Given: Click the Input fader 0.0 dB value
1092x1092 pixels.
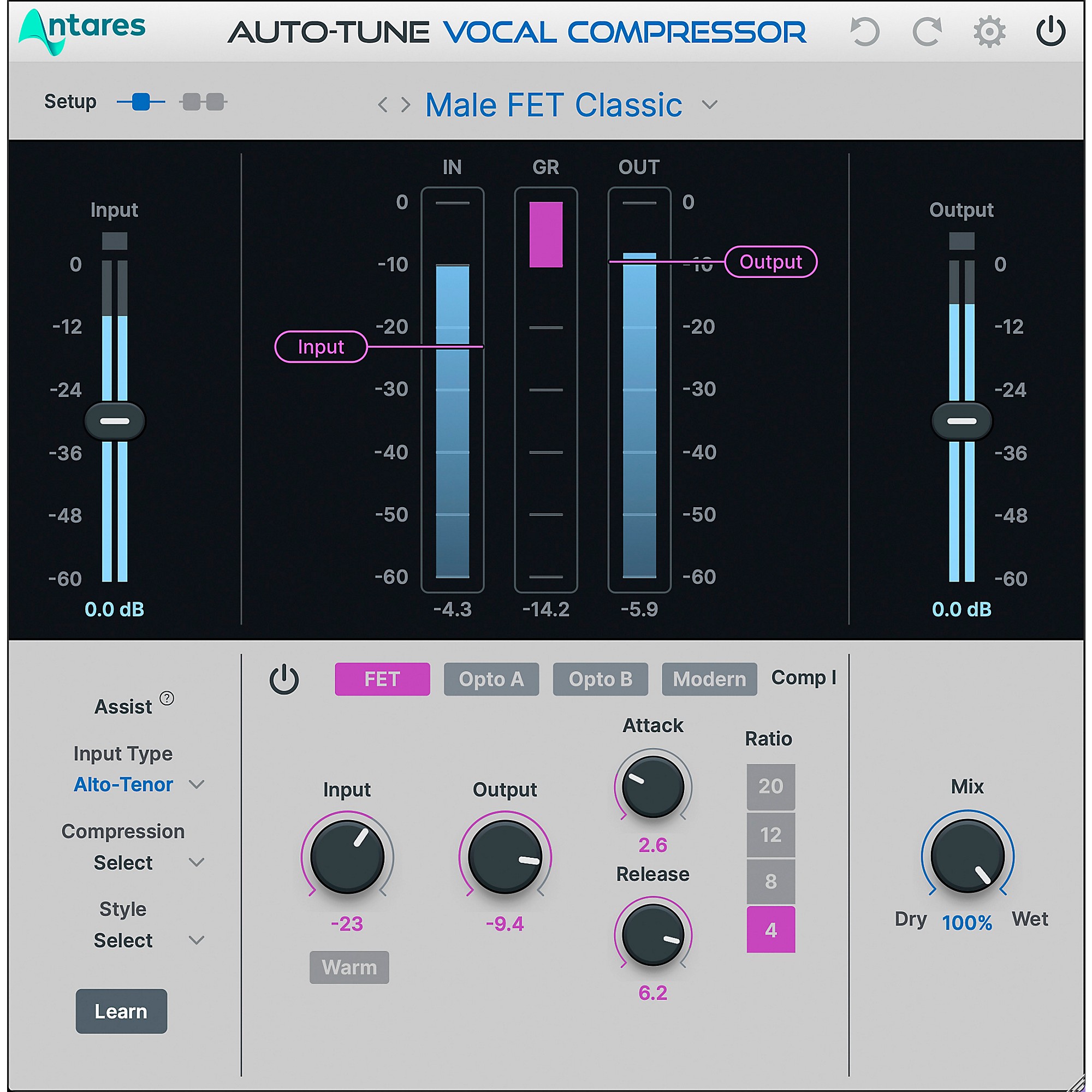Looking at the screenshot, I should (x=115, y=609).
